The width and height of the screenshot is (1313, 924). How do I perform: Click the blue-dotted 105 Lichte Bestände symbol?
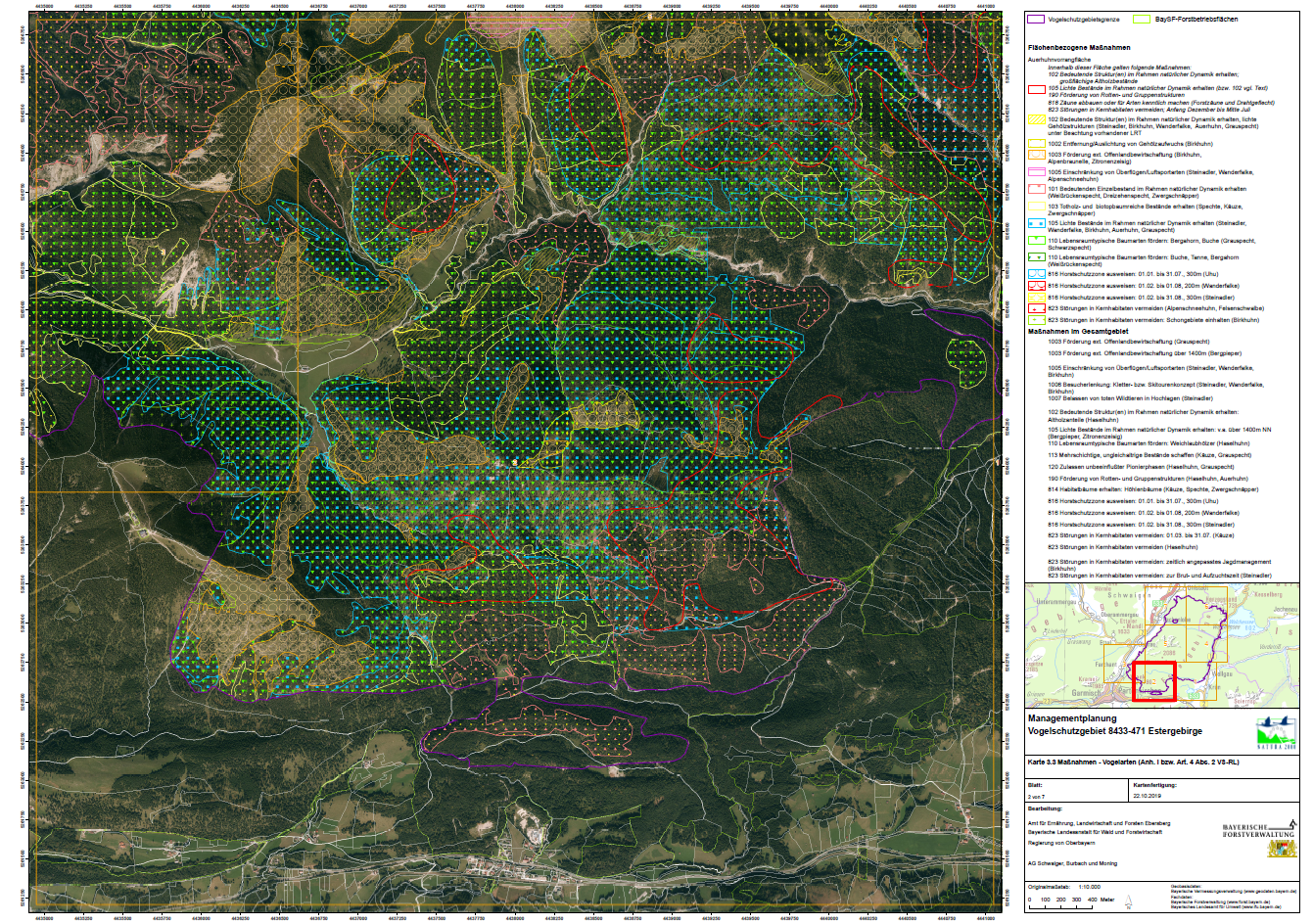1036,223
